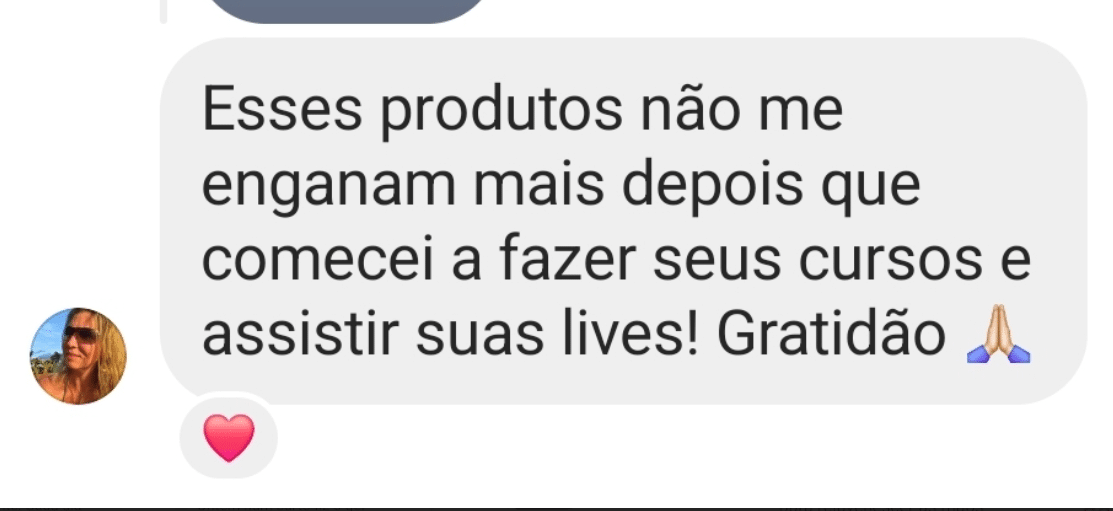This screenshot has height=511, width=1113.
Task: Click the dark gray bubble at top
Action: pos(347,11)
